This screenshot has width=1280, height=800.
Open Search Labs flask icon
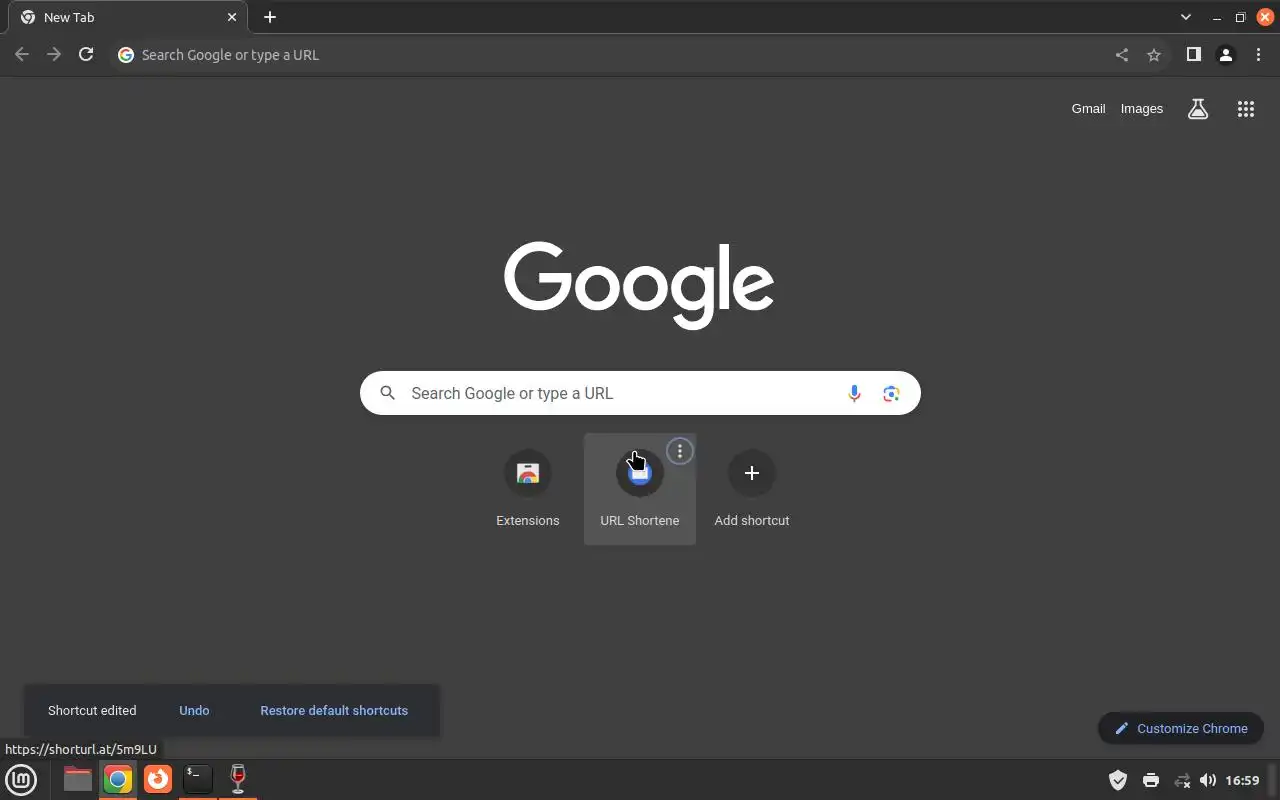point(1198,109)
